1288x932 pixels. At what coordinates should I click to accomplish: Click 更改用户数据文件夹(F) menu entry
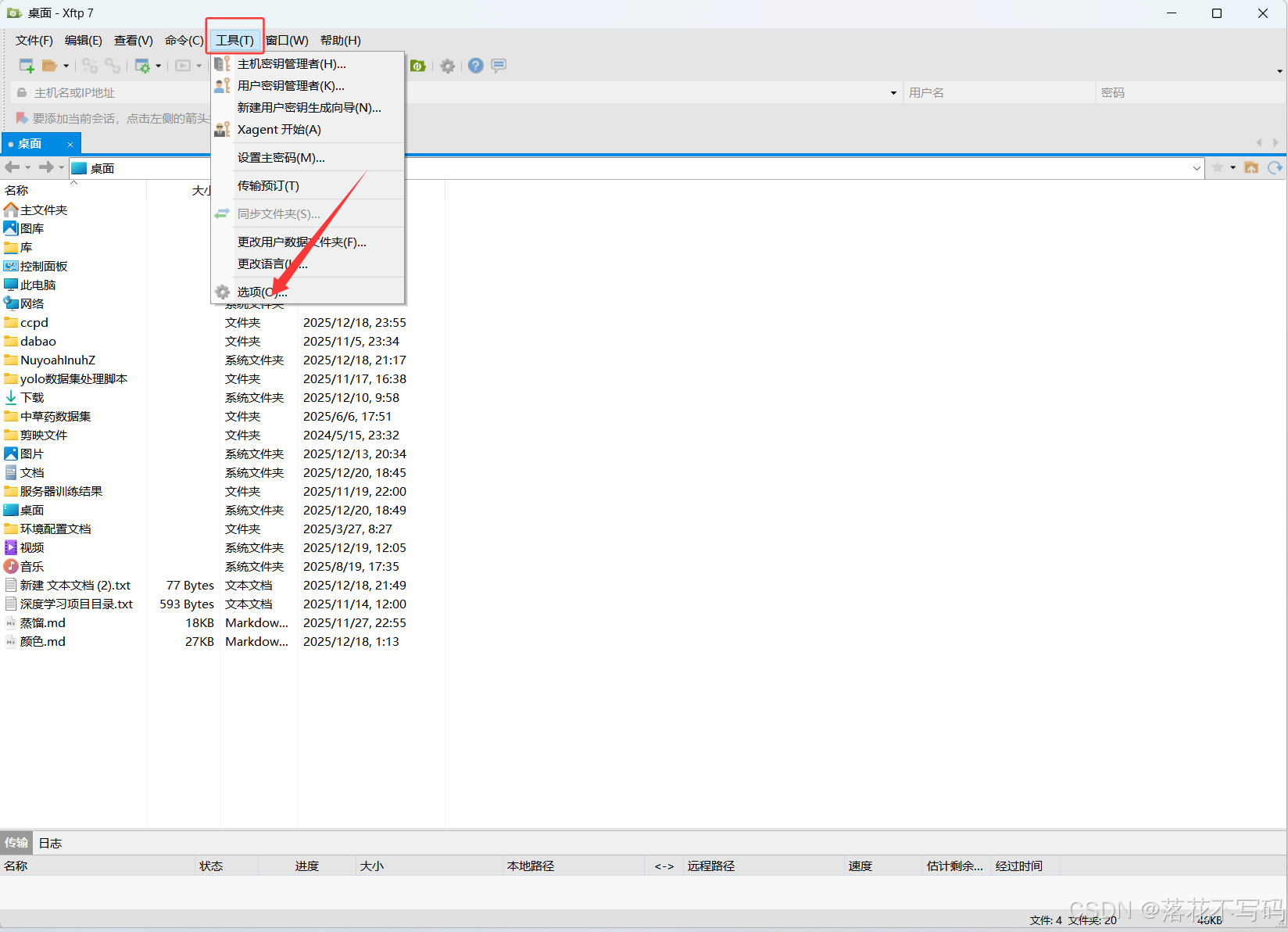coord(308,242)
